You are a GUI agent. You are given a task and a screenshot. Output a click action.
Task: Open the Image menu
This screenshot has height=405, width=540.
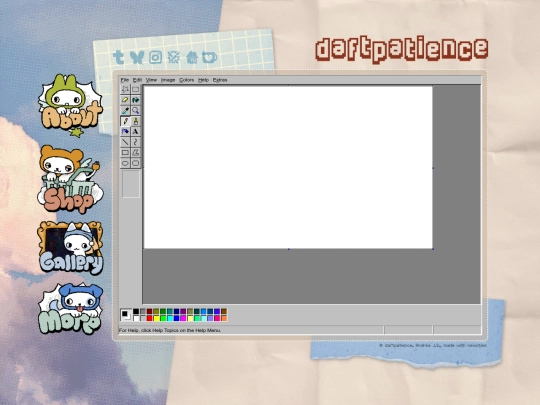point(168,80)
